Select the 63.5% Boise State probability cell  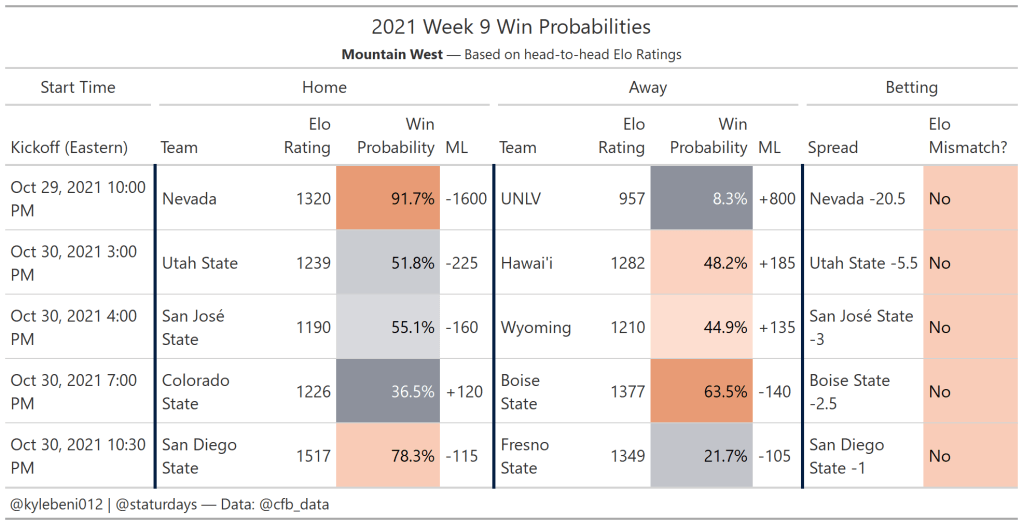(701, 392)
